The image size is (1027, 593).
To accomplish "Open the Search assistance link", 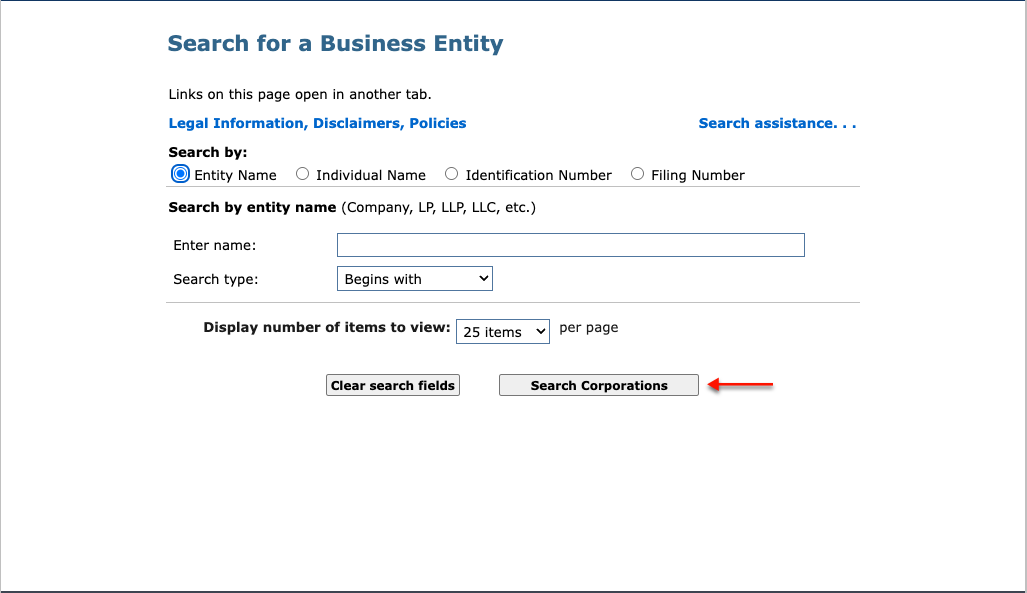I will [777, 123].
